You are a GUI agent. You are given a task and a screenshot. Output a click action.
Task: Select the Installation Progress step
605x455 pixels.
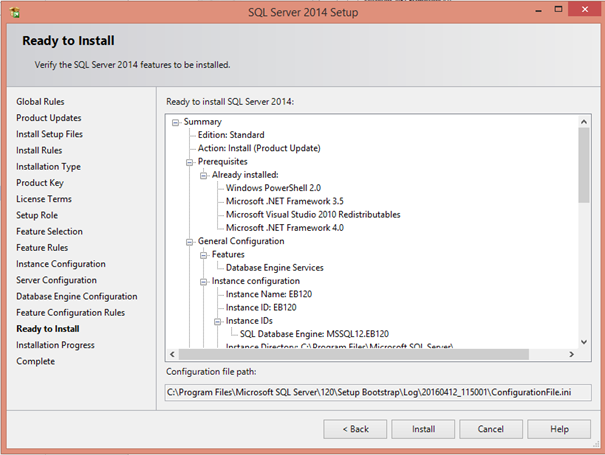pyautogui.click(x=55, y=345)
